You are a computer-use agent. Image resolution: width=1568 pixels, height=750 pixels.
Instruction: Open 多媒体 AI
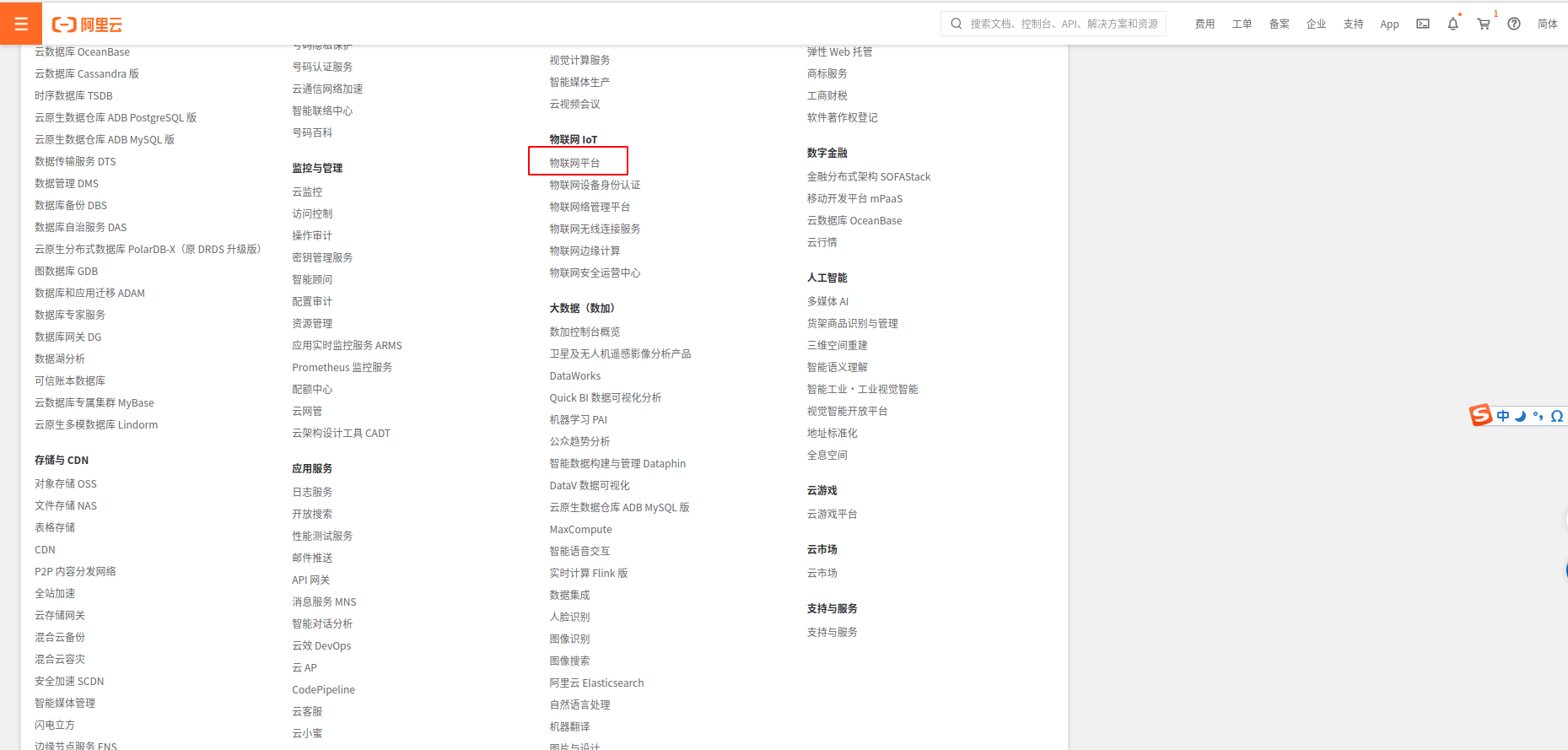(x=827, y=301)
